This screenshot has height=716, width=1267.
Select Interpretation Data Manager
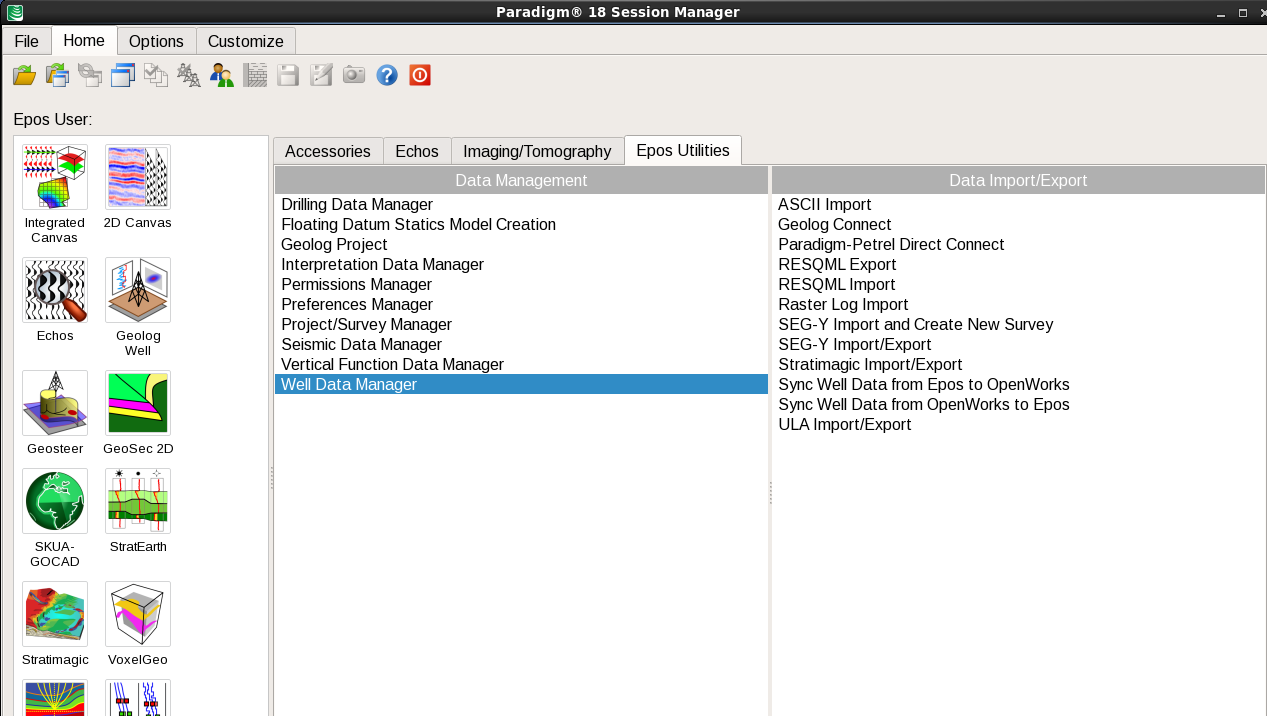pos(521,264)
